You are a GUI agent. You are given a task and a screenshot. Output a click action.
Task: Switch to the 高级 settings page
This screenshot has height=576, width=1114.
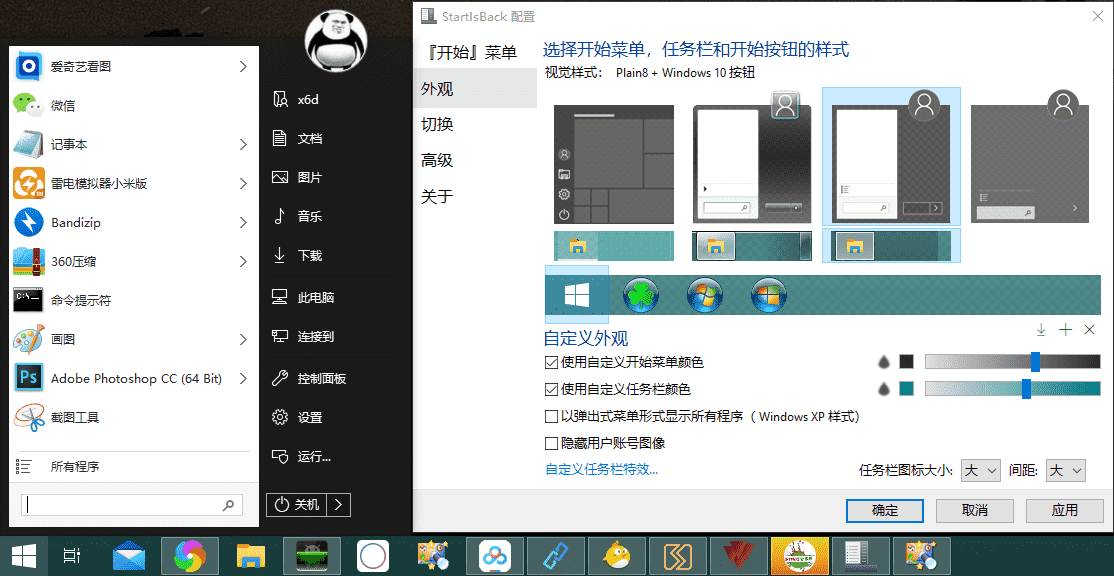click(x=437, y=160)
